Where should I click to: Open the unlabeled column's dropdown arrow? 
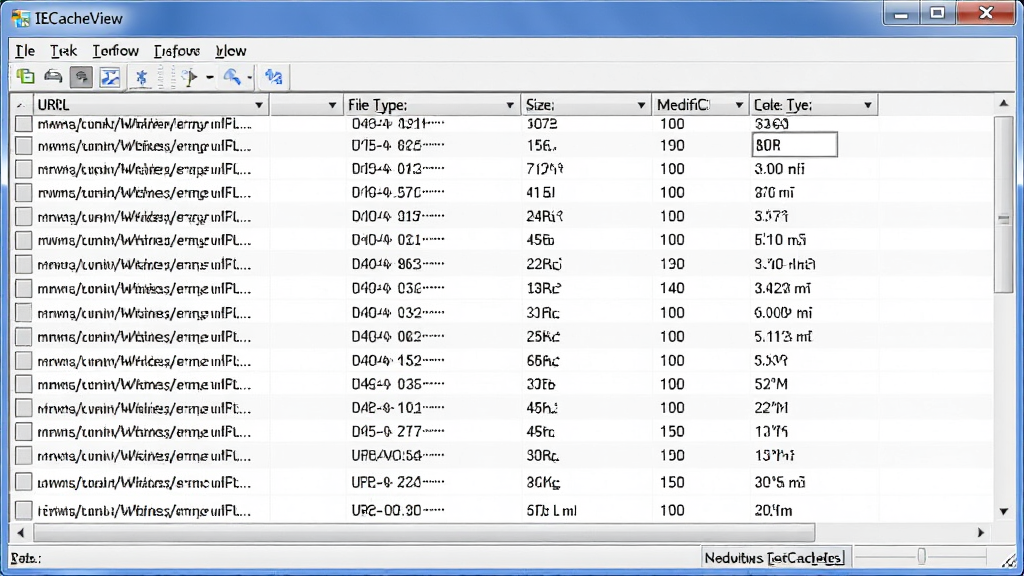(x=332, y=105)
